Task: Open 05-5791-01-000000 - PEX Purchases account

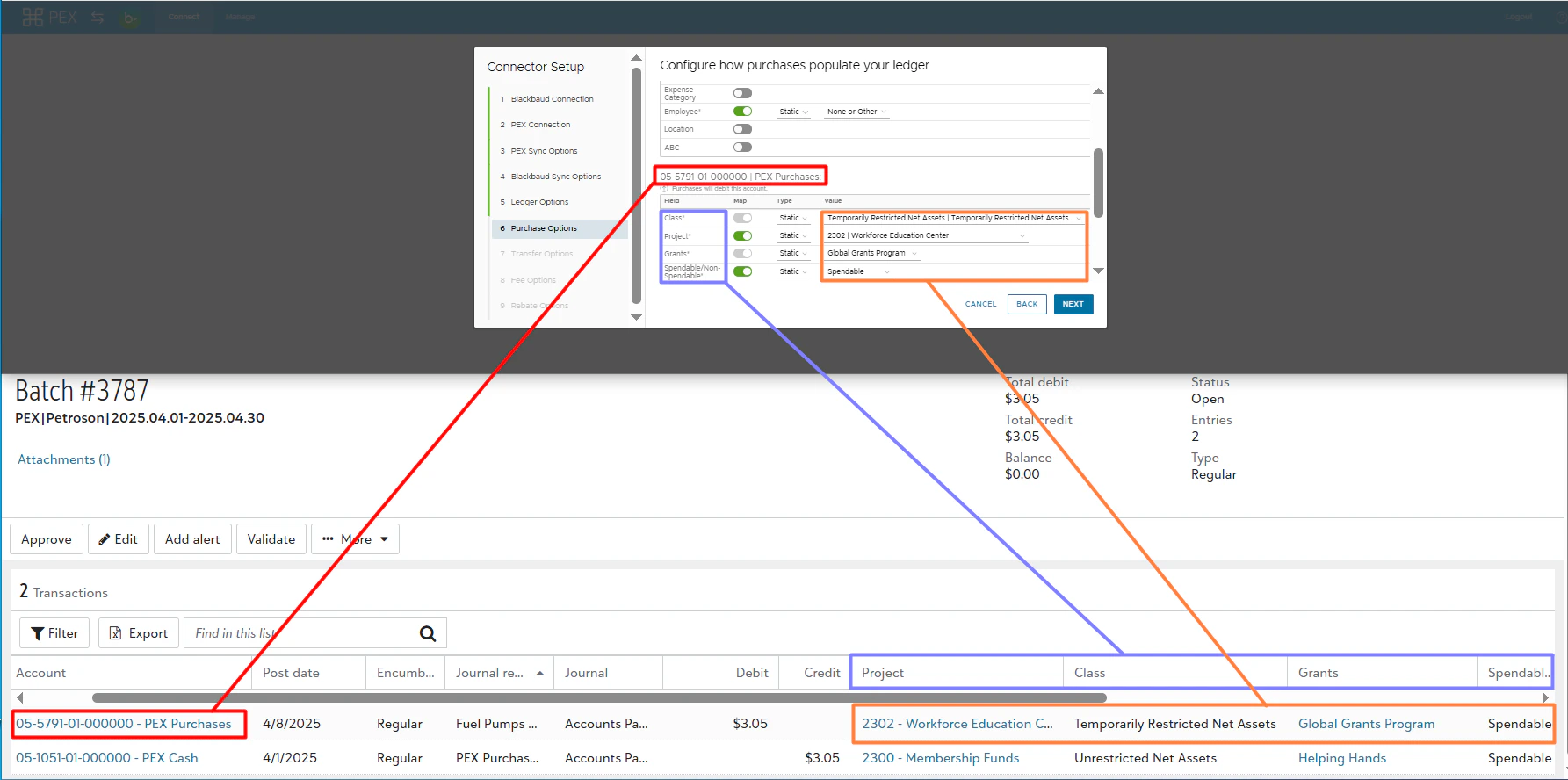Action: point(124,724)
